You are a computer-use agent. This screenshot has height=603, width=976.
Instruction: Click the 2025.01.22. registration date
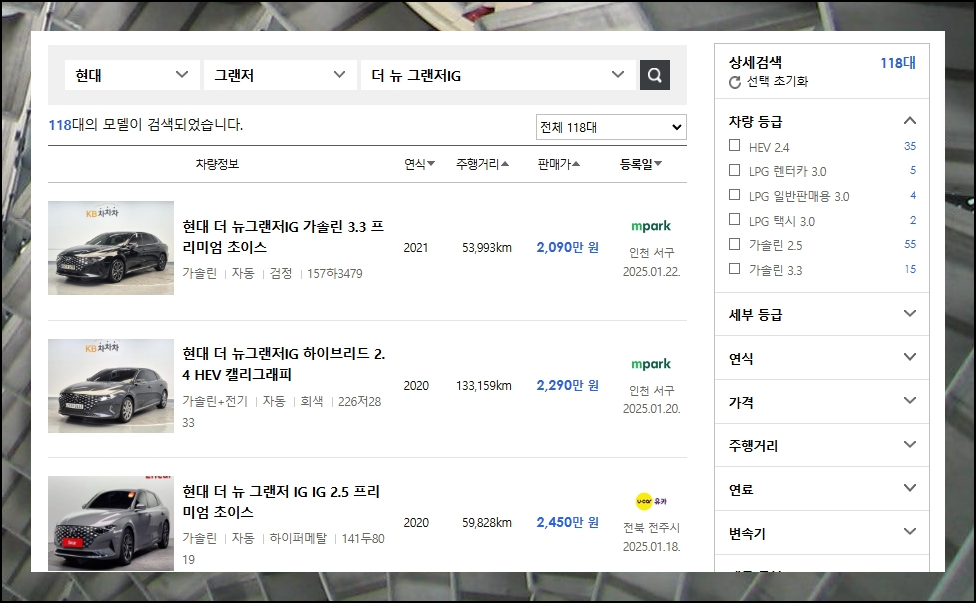(651, 272)
